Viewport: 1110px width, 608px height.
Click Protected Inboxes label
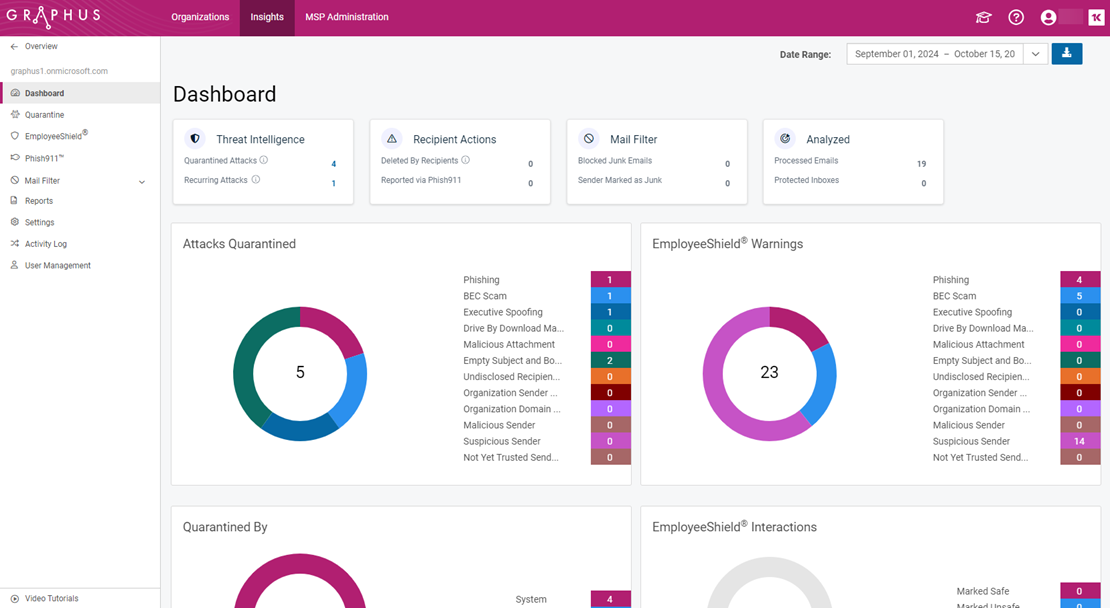(x=806, y=180)
